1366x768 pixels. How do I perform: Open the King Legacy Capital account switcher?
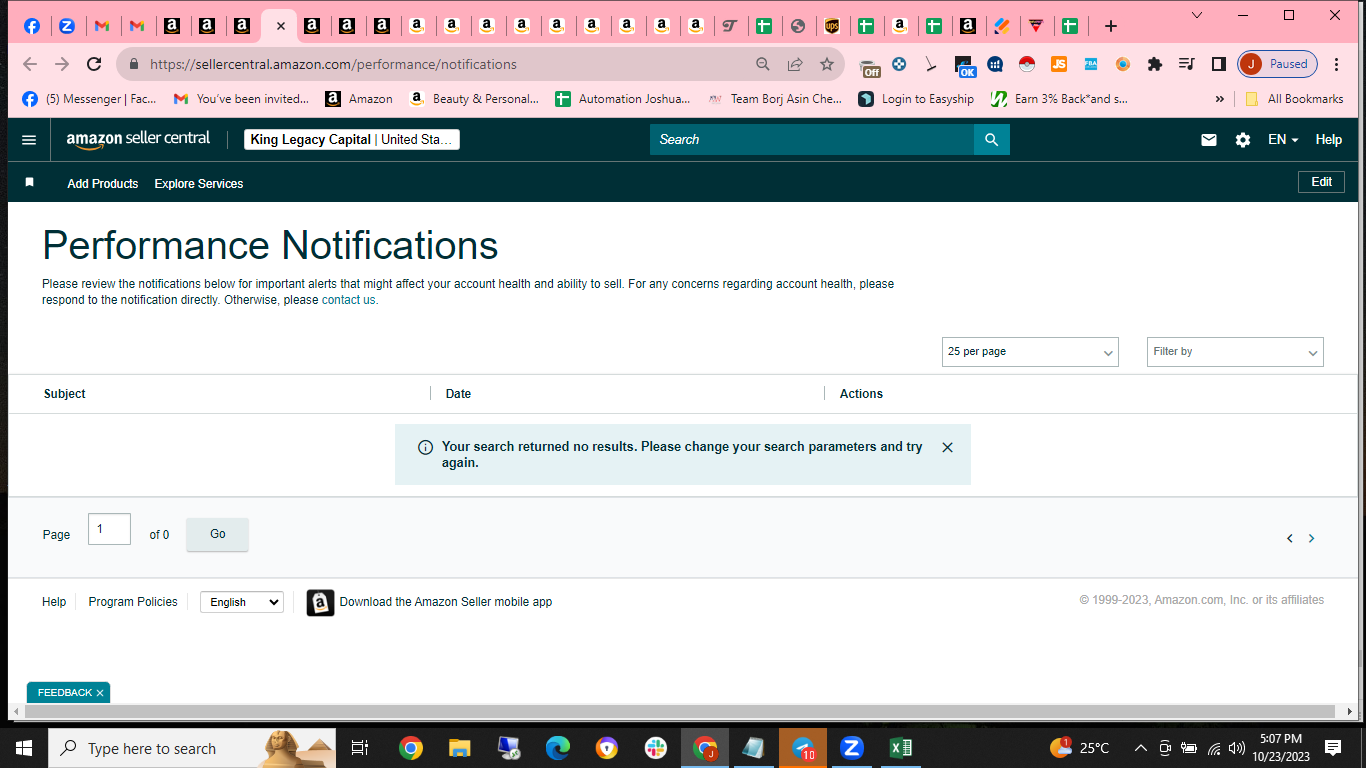(352, 140)
